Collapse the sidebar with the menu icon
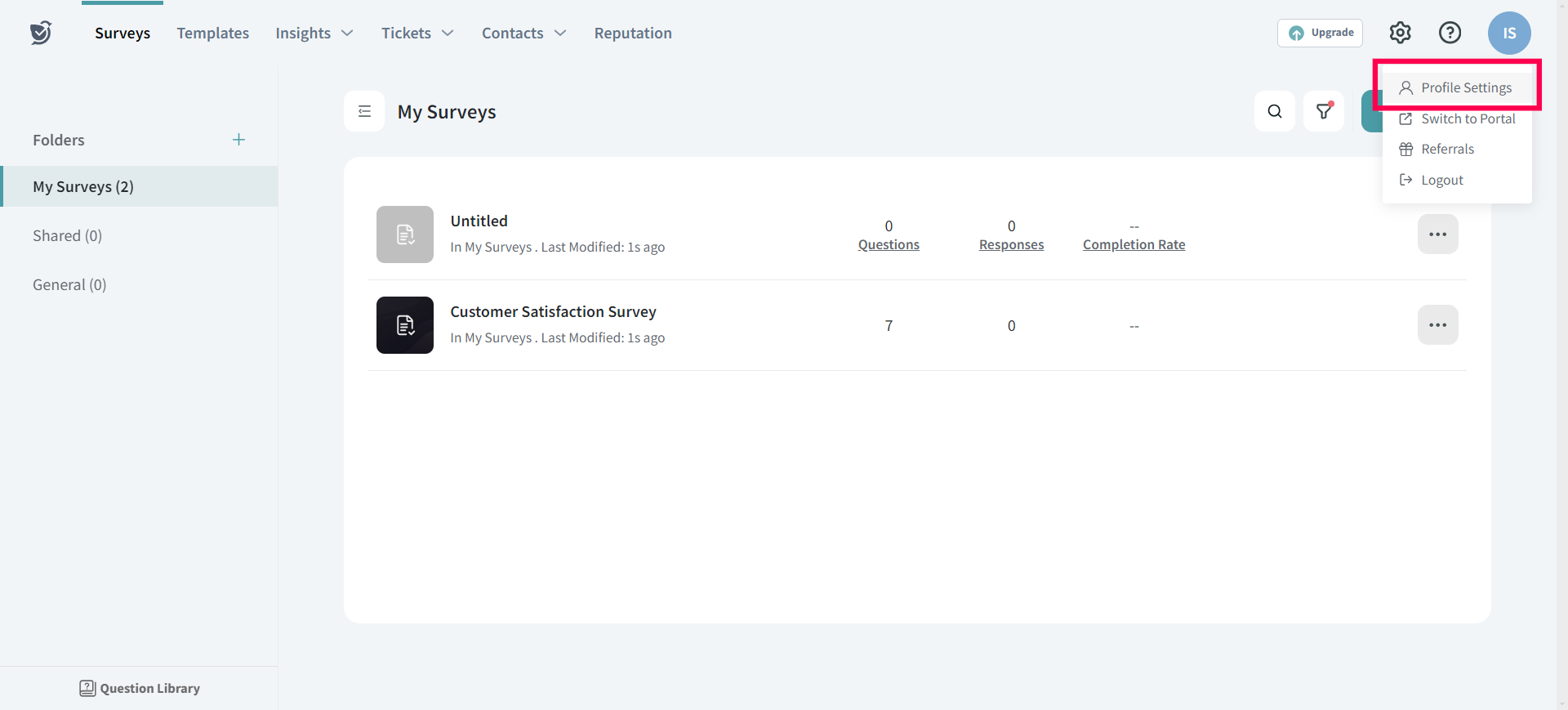1568x710 pixels. tap(364, 111)
